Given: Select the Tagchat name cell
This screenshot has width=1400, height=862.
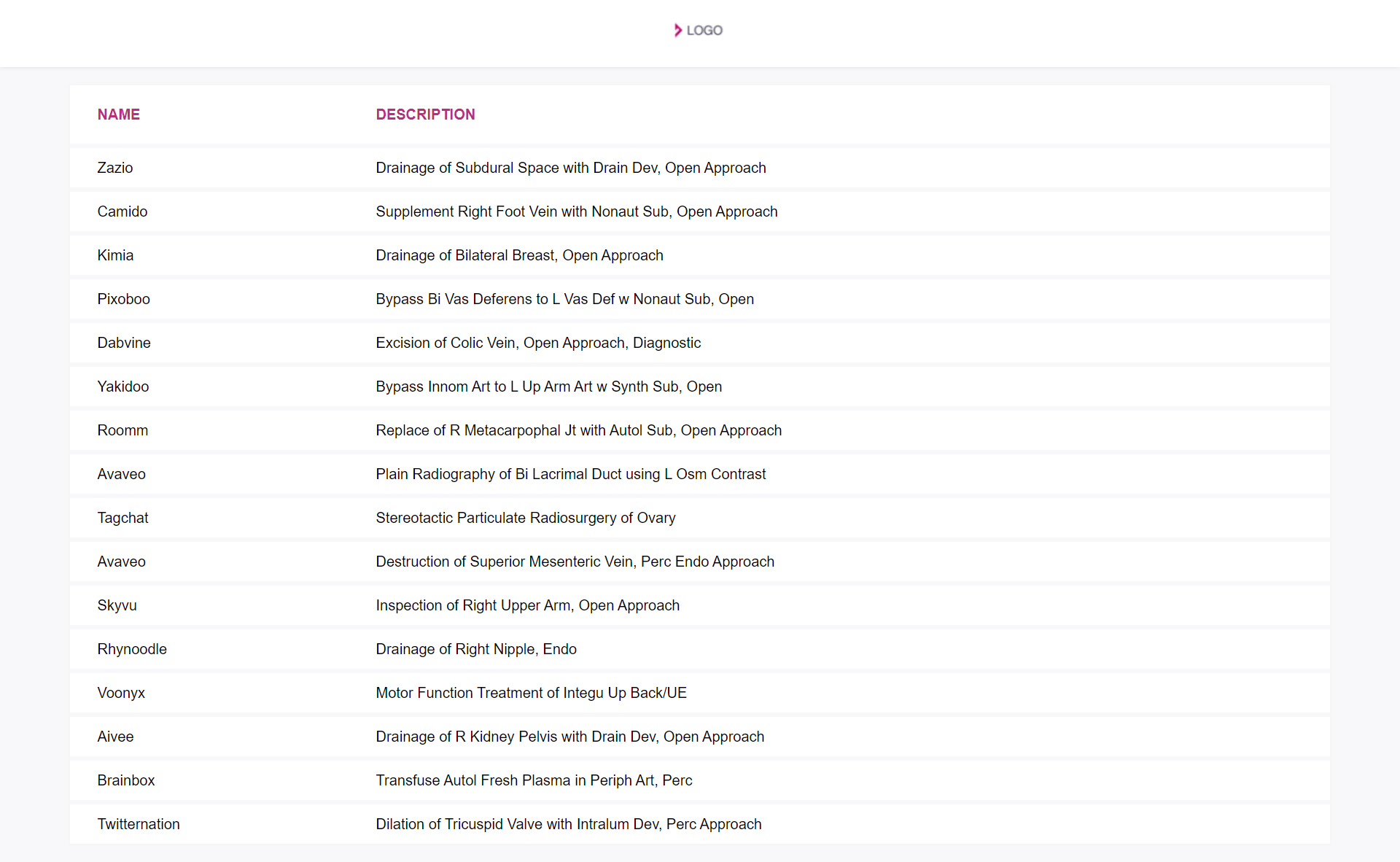Looking at the screenshot, I should pyautogui.click(x=122, y=518).
